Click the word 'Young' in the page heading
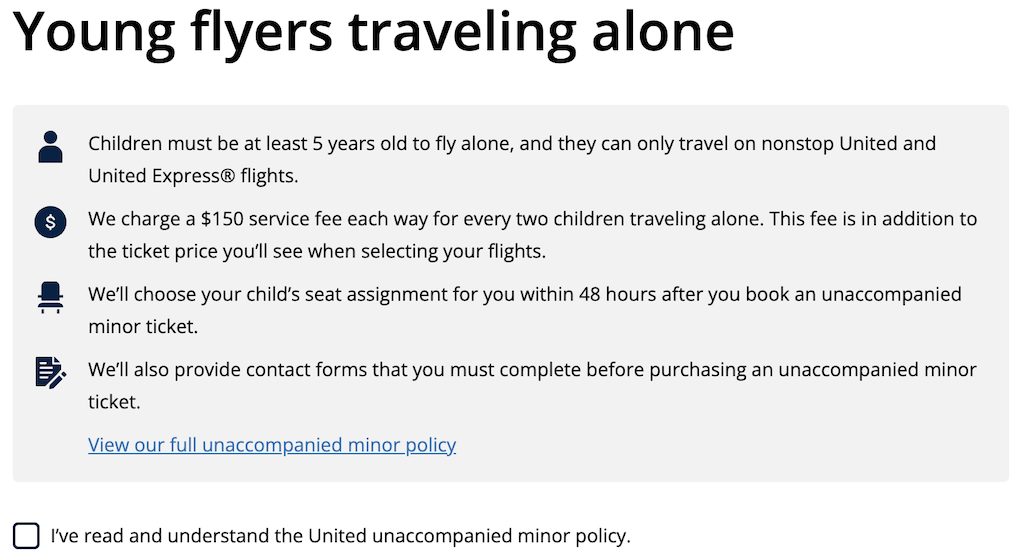The width and height of the screenshot is (1024, 560). point(95,33)
